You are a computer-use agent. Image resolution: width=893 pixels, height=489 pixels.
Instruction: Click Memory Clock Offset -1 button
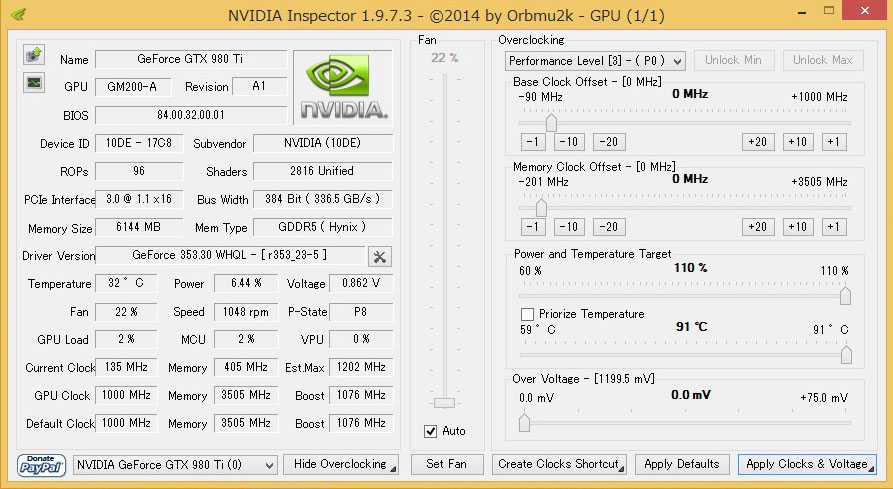click(533, 227)
